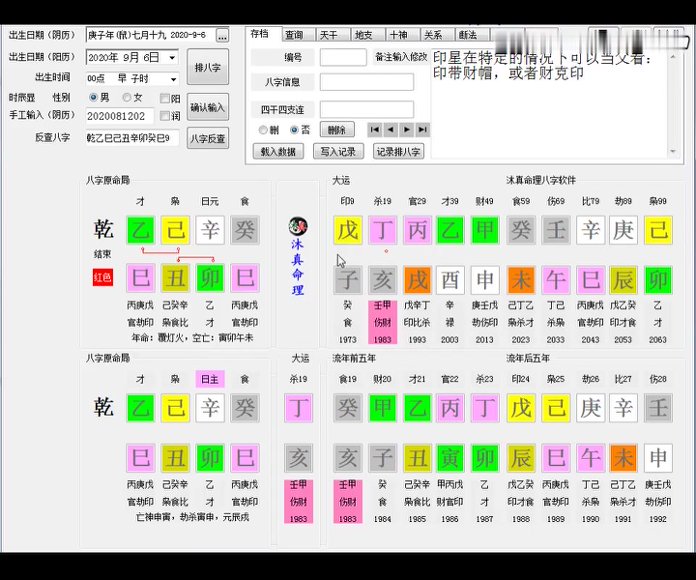Click notes scrollbar down arrow

click(x=673, y=152)
